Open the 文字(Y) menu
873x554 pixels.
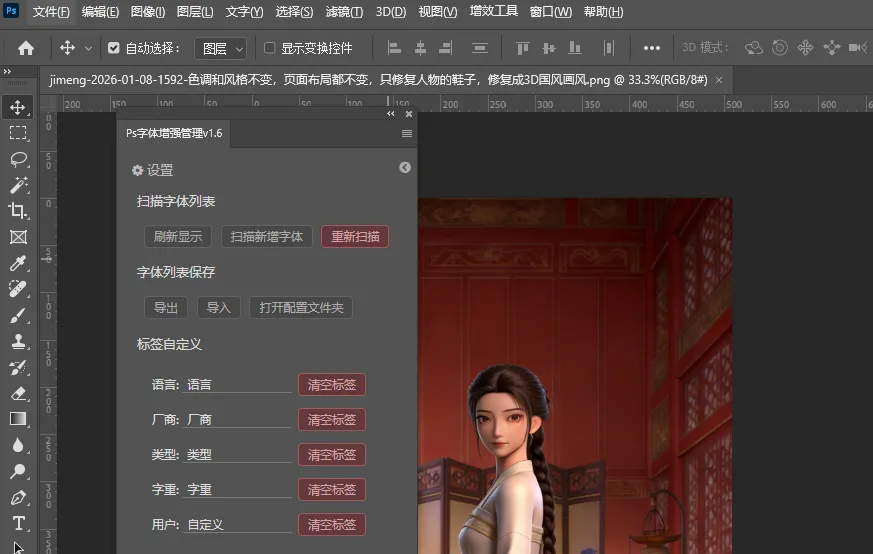tap(244, 12)
